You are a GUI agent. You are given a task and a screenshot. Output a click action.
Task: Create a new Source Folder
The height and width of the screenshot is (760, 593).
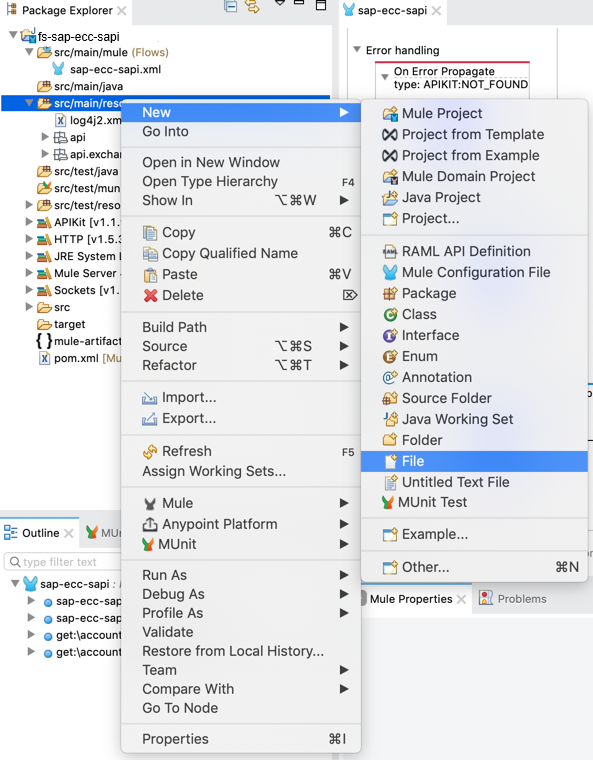click(x=474, y=398)
